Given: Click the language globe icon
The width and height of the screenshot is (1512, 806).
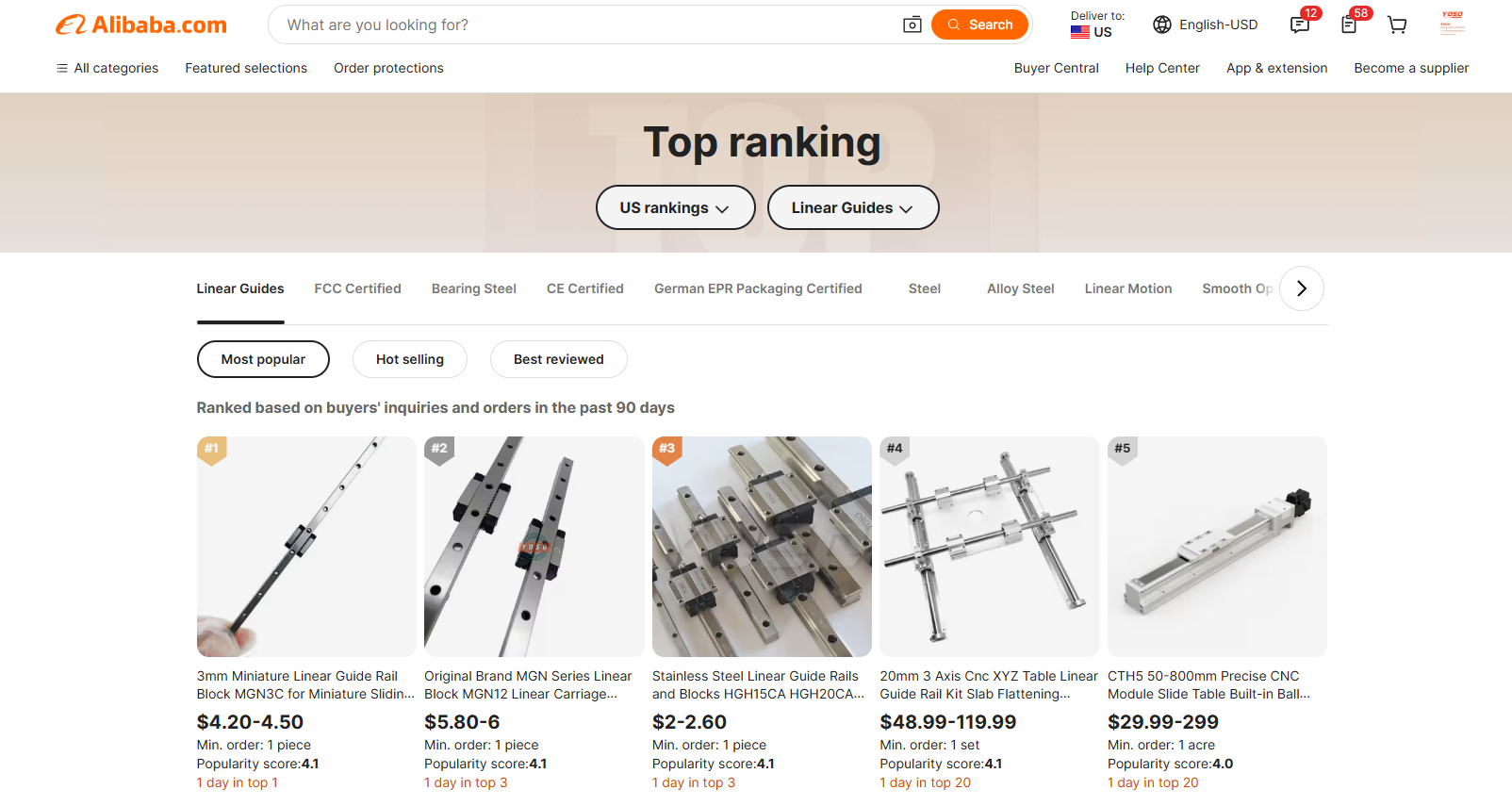Looking at the screenshot, I should (x=1162, y=25).
